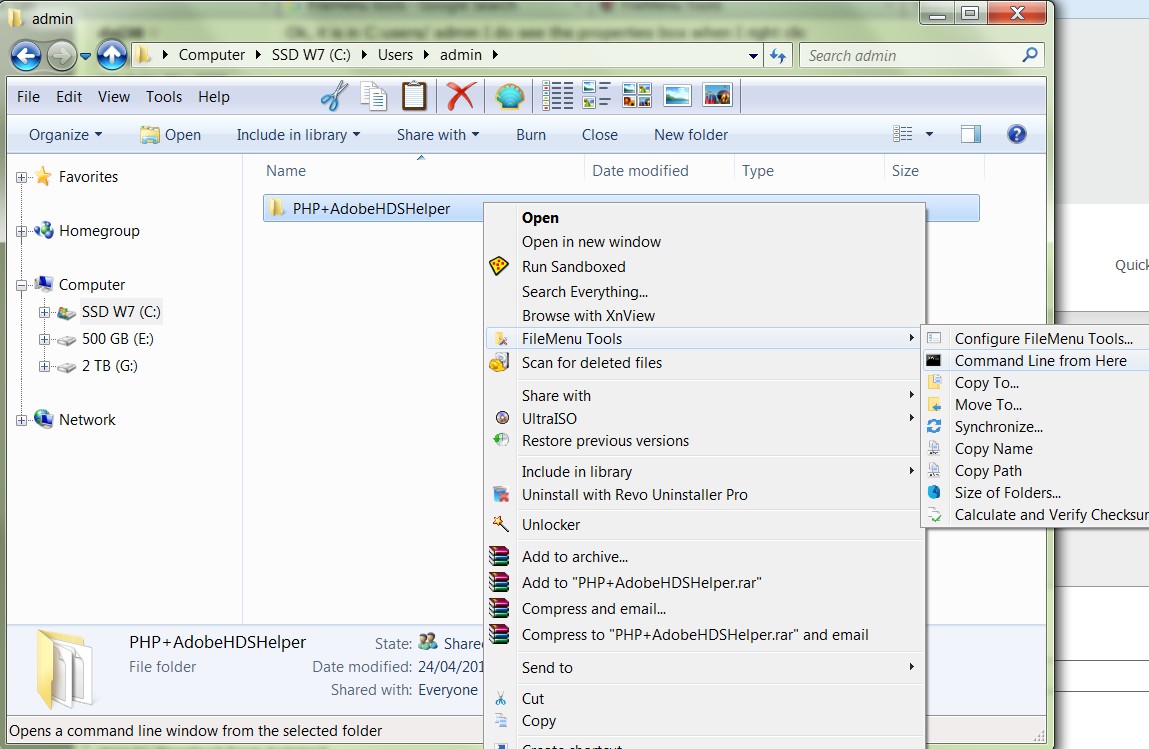The height and width of the screenshot is (749, 1149).
Task: Click the blue Help question mark icon
Action: tap(1016, 134)
